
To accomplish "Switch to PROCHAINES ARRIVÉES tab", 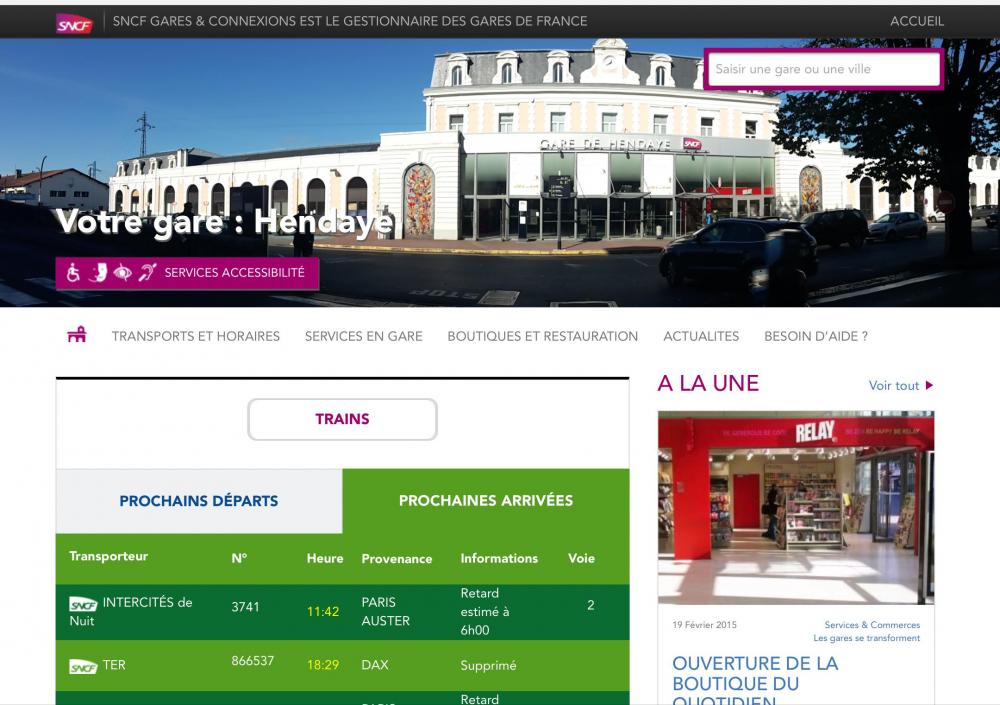I will 486,501.
